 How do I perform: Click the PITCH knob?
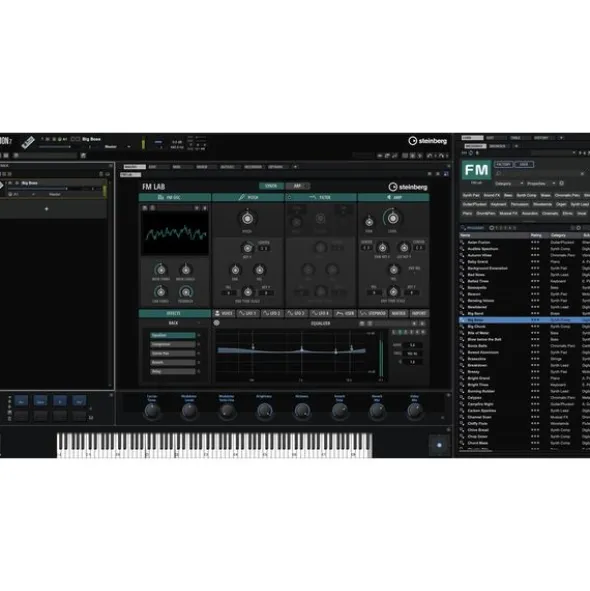click(247, 218)
